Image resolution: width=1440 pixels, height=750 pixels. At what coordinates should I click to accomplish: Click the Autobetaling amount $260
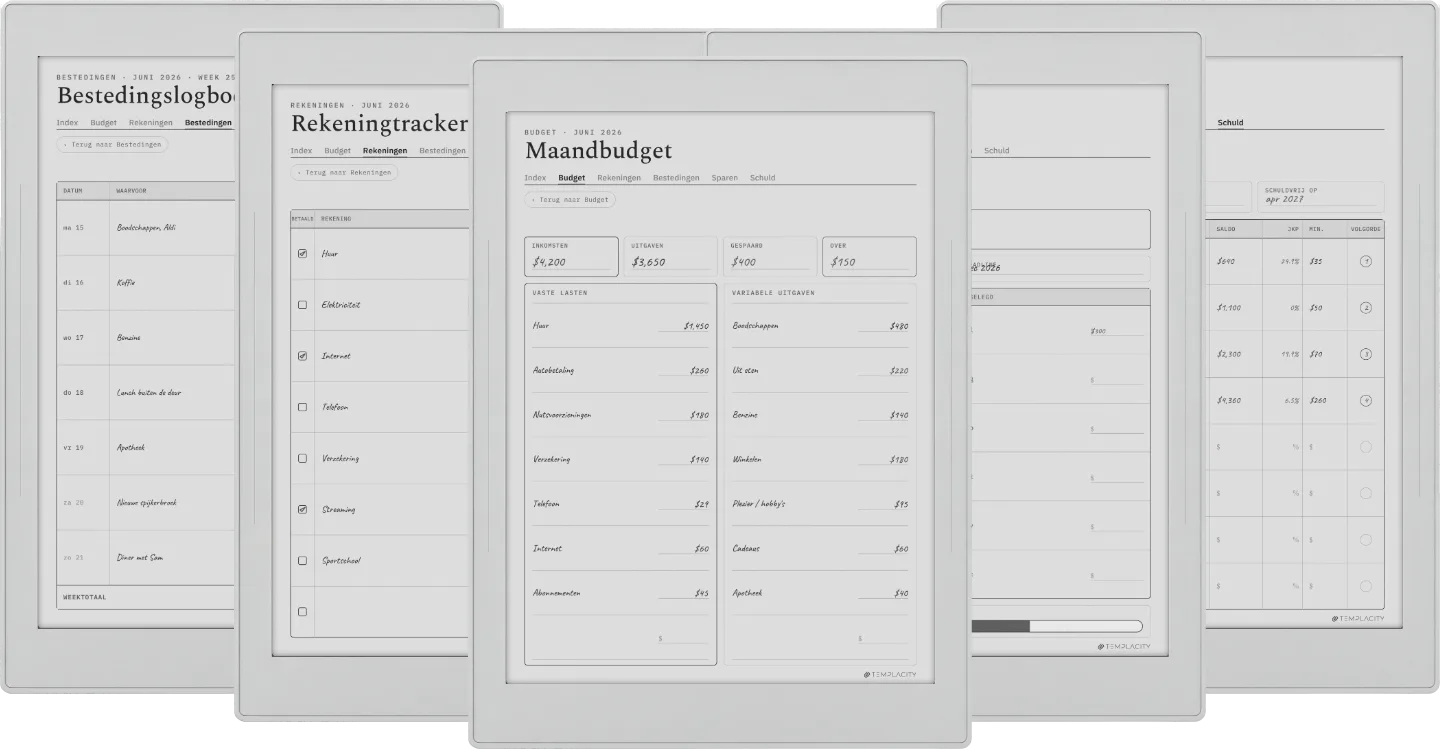[699, 371]
